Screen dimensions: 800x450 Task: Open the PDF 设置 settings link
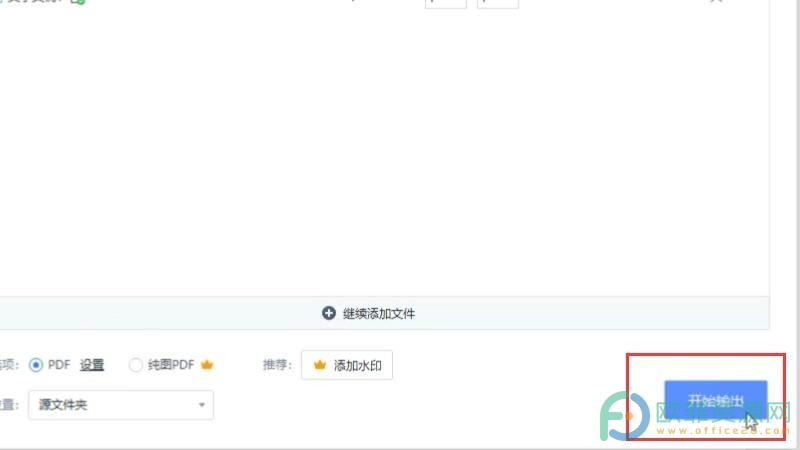pos(92,365)
